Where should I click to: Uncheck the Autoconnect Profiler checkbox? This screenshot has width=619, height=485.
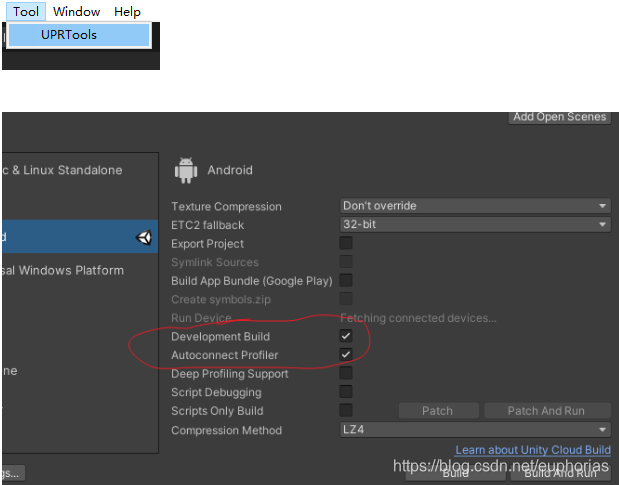pos(346,354)
